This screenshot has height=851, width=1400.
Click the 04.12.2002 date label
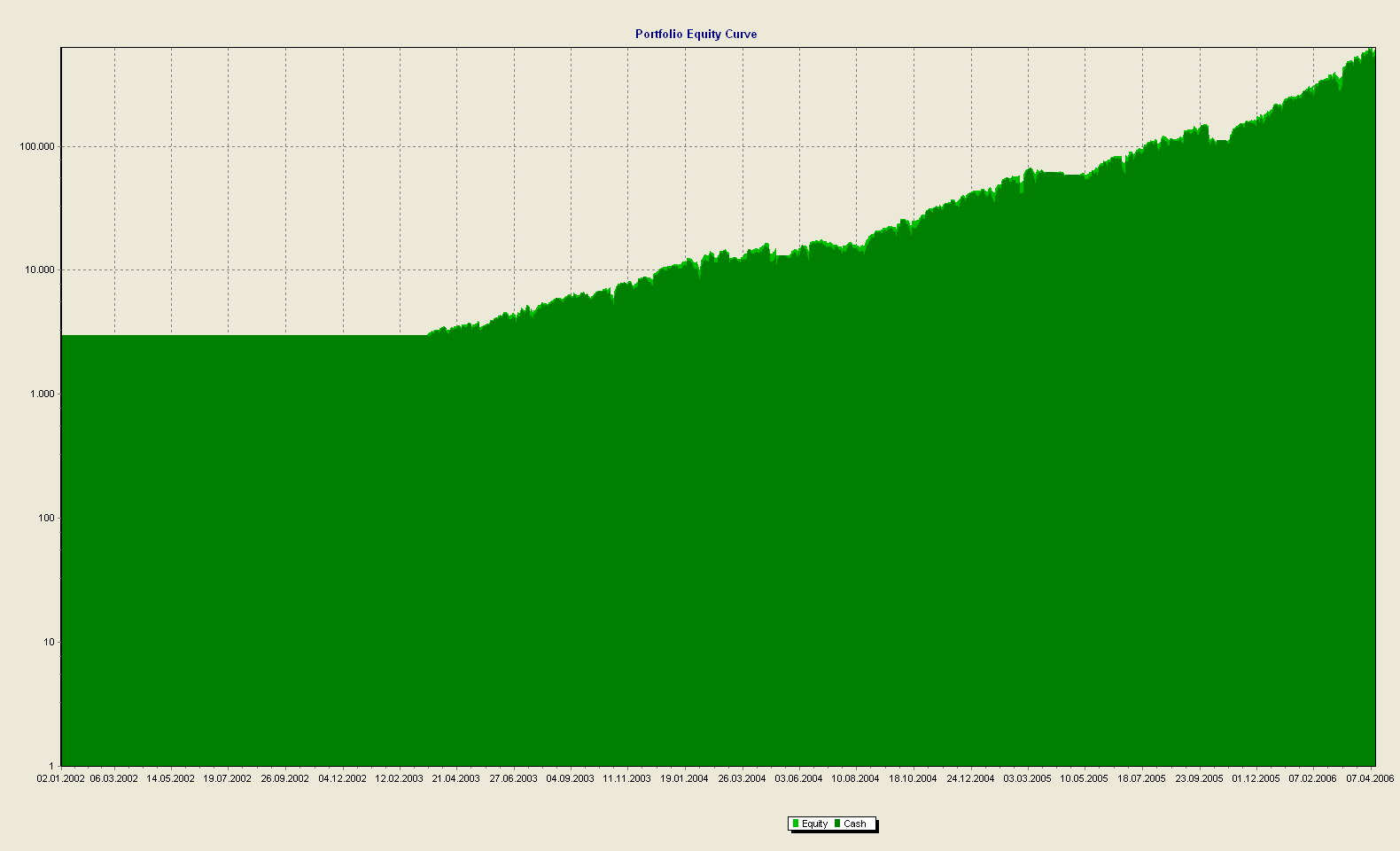coord(342,778)
